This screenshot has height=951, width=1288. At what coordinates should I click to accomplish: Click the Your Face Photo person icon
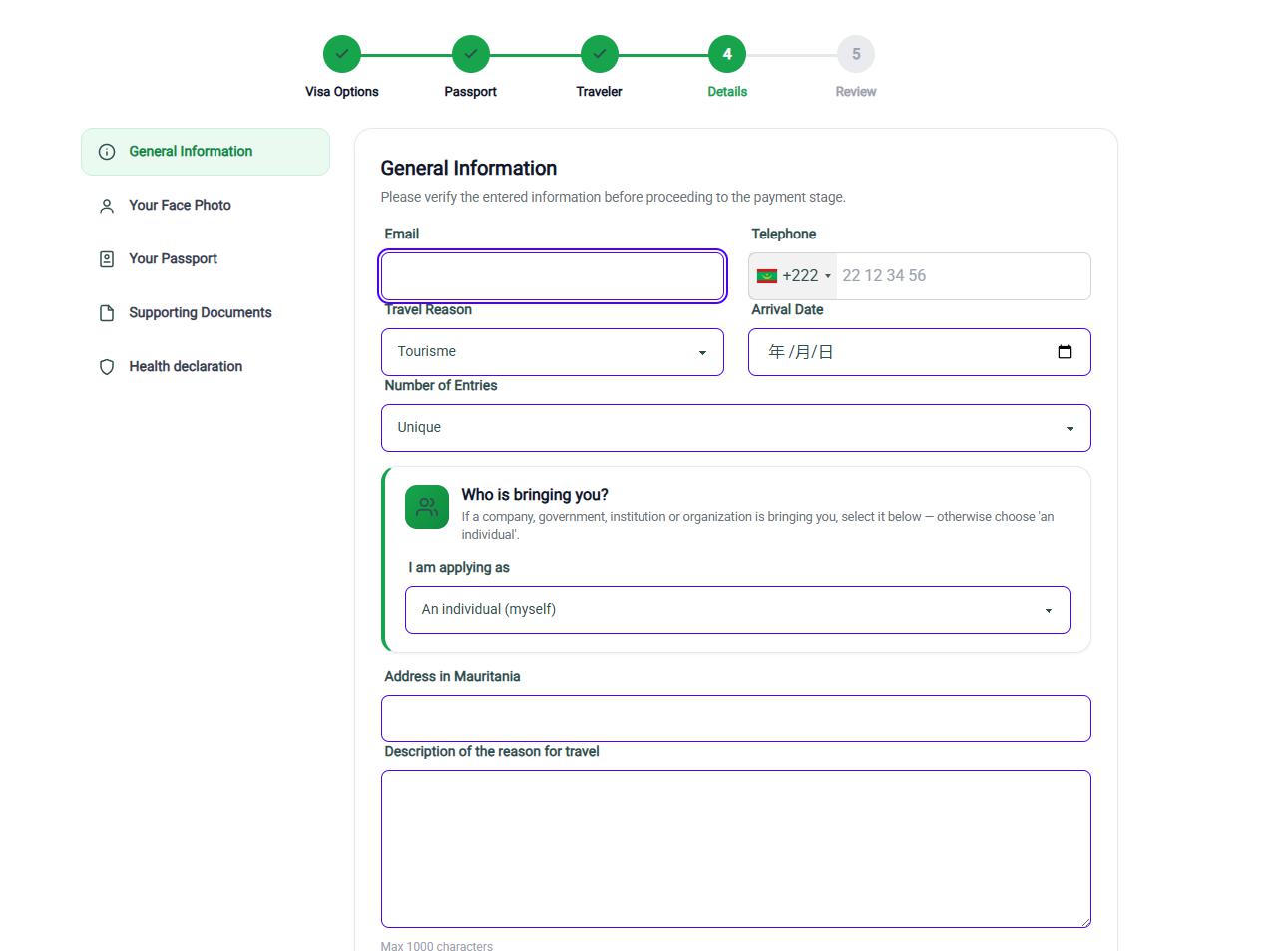pos(107,206)
